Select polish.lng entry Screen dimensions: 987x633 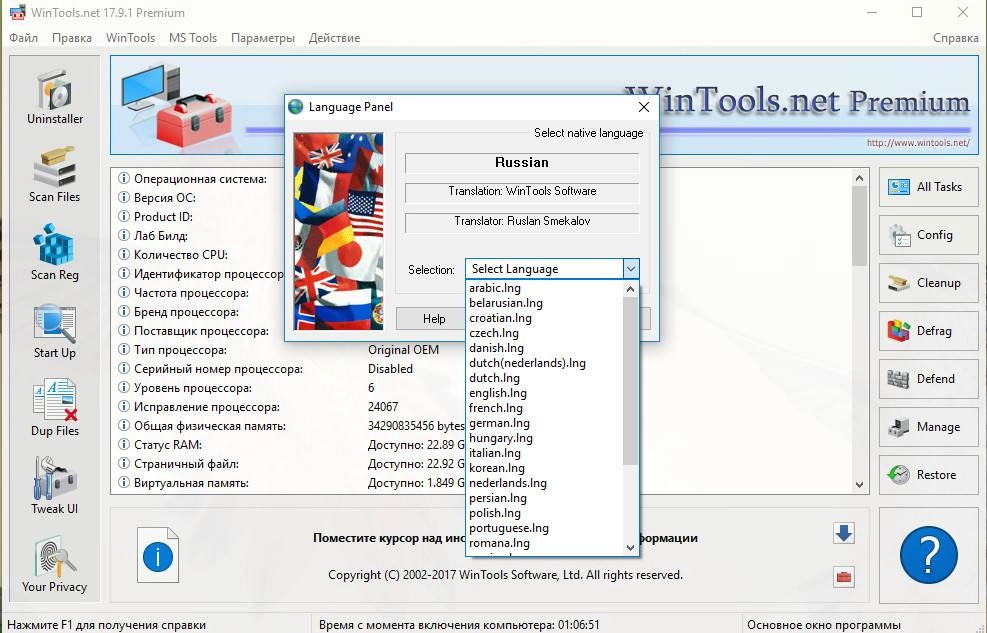pyautogui.click(x=544, y=513)
